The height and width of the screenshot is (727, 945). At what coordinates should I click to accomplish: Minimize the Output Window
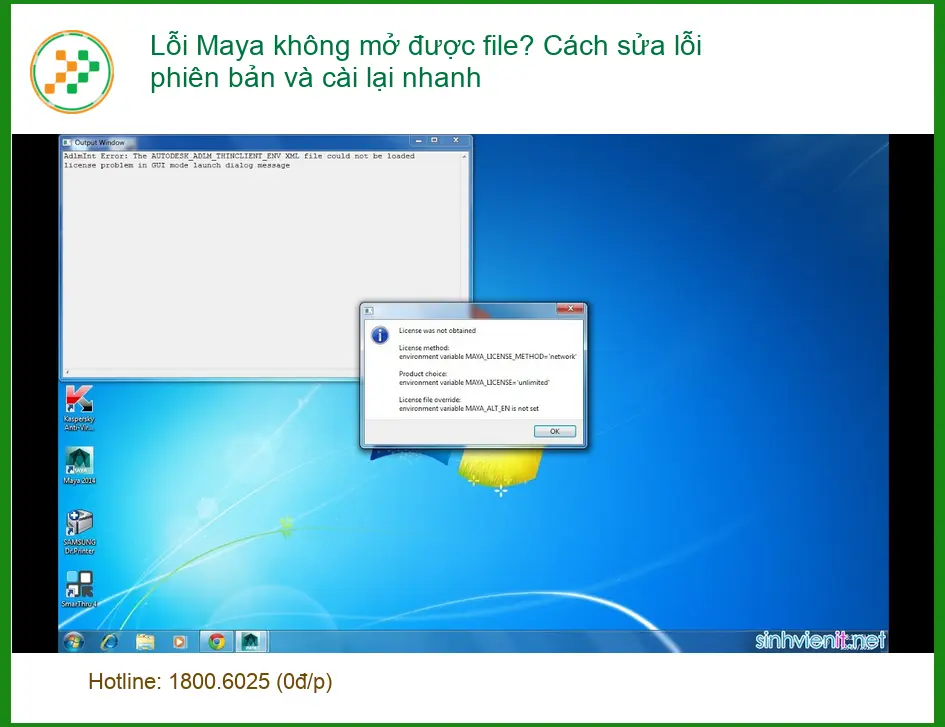(418, 140)
